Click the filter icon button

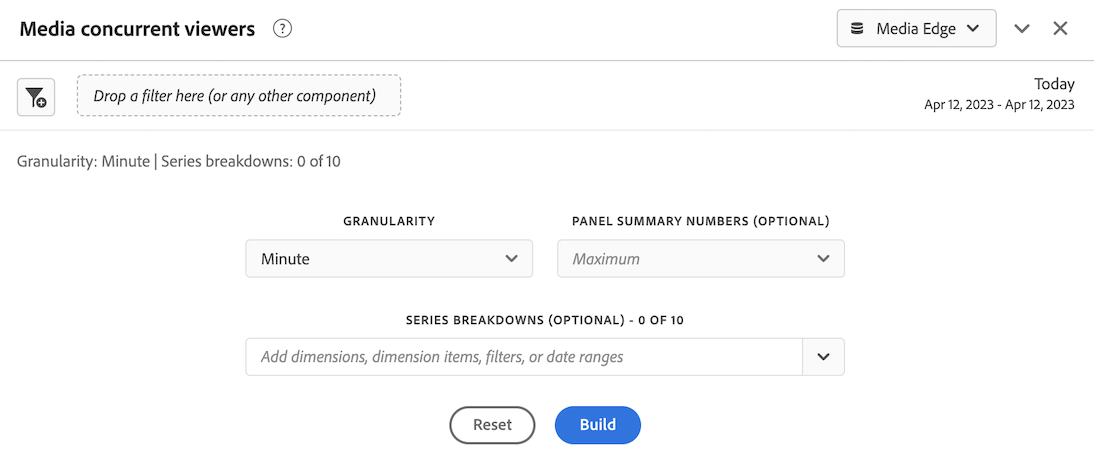click(x=36, y=97)
